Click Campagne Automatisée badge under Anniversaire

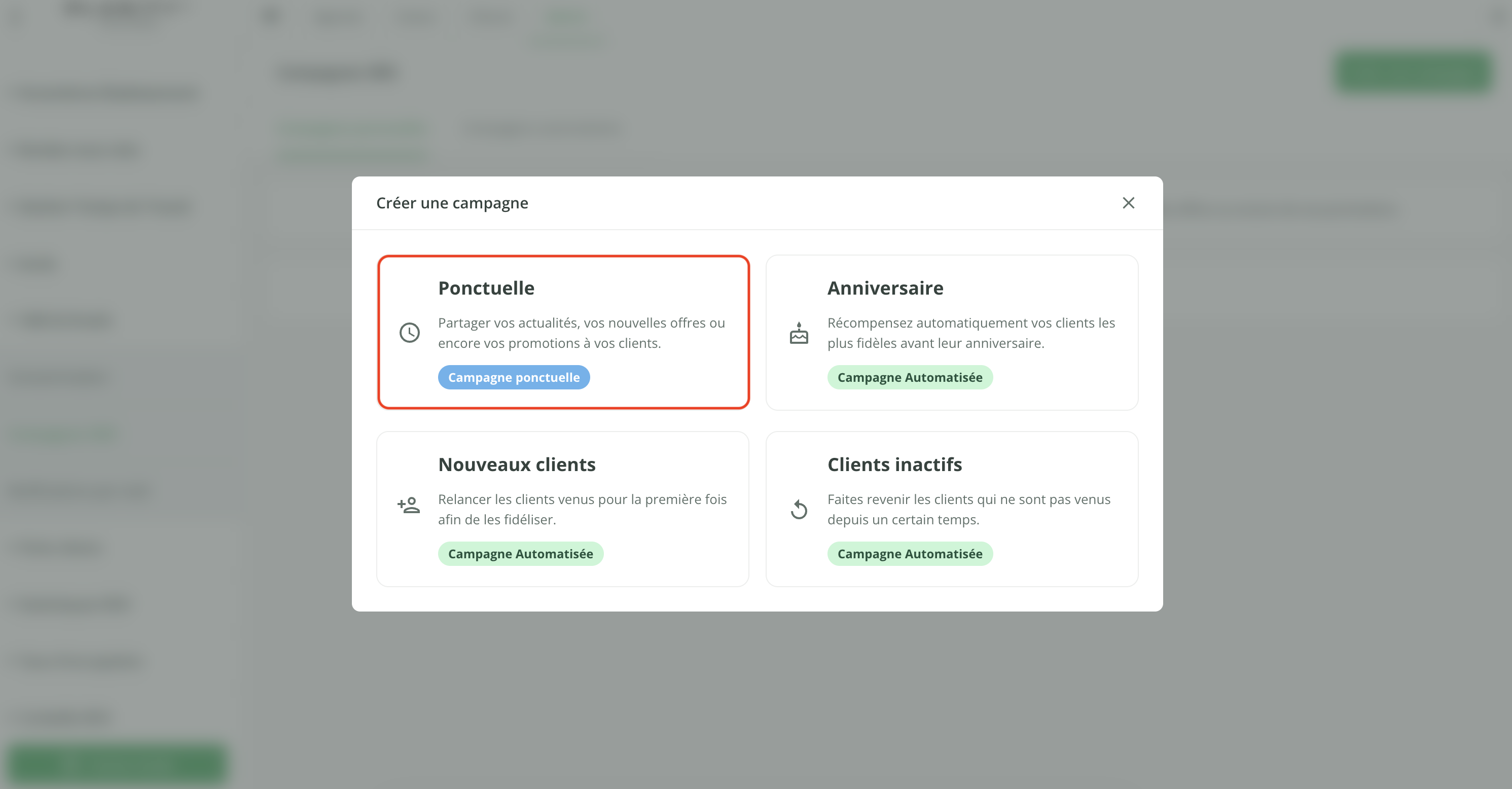(x=909, y=377)
